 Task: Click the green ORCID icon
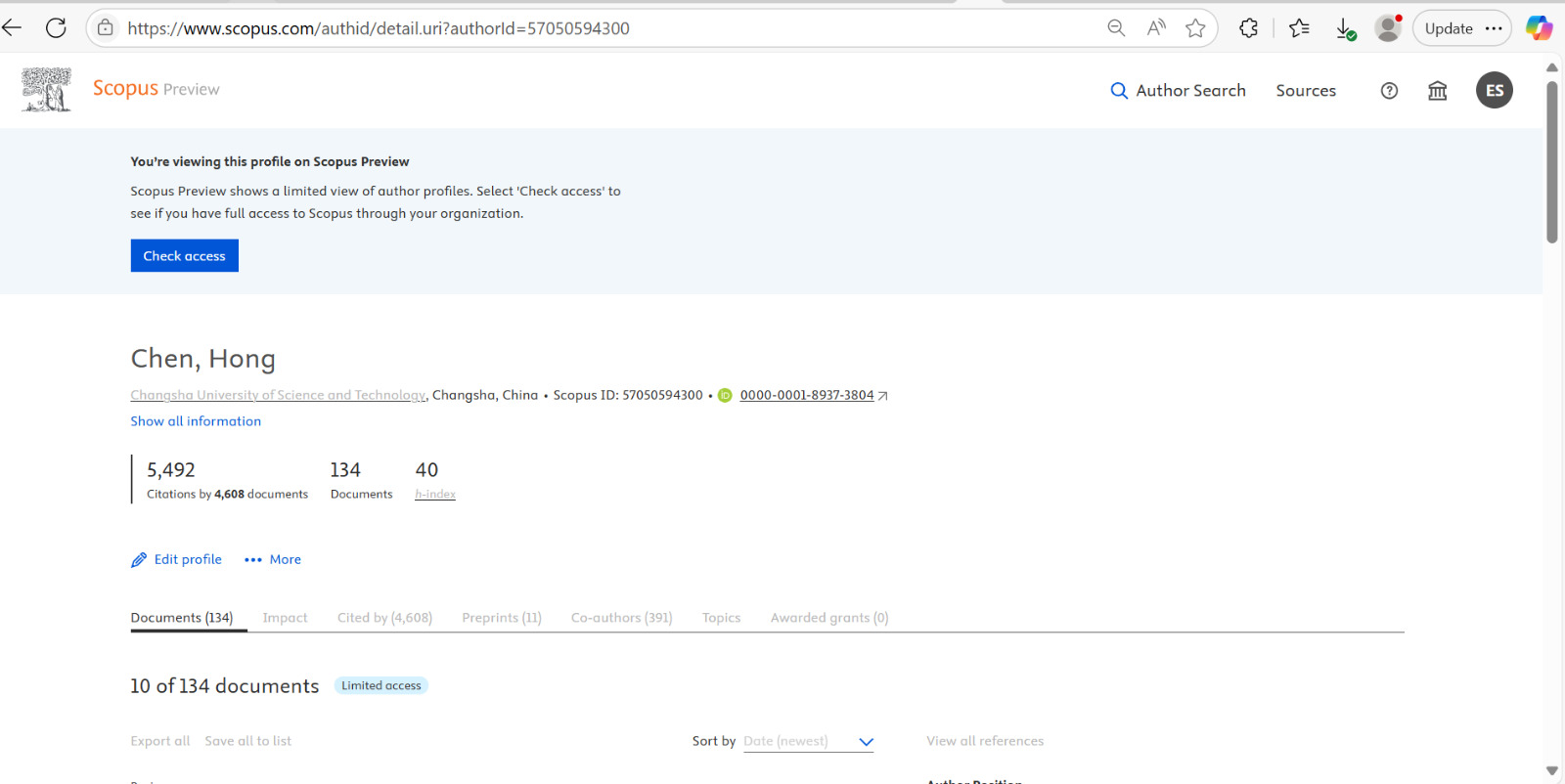pos(725,396)
